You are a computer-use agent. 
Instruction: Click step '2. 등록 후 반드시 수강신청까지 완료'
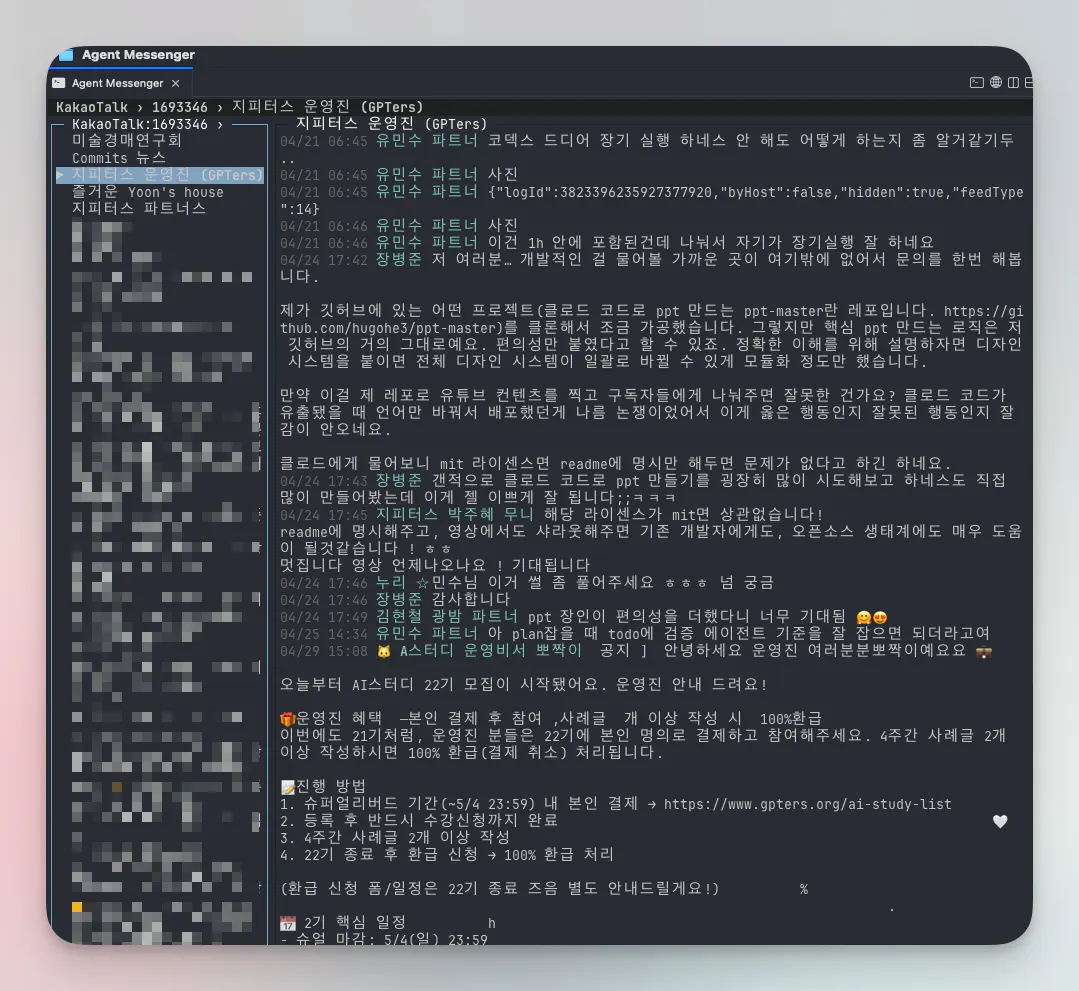pos(418,820)
